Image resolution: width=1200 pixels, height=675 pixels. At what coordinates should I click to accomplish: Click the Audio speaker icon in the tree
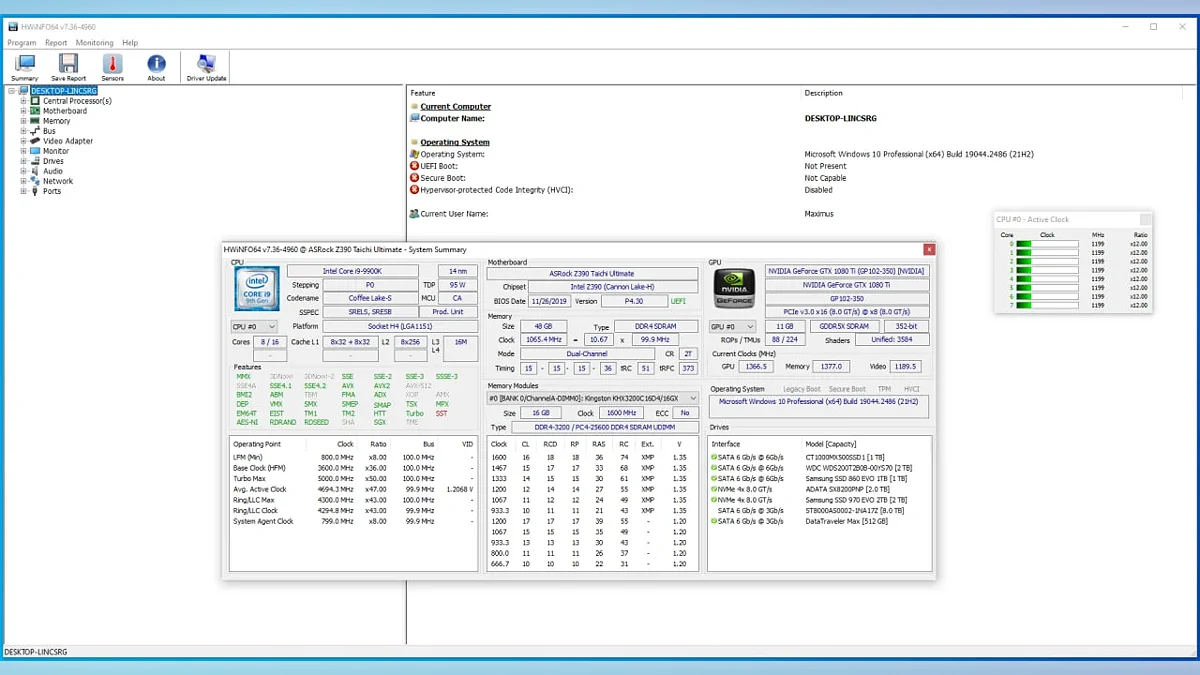click(36, 171)
